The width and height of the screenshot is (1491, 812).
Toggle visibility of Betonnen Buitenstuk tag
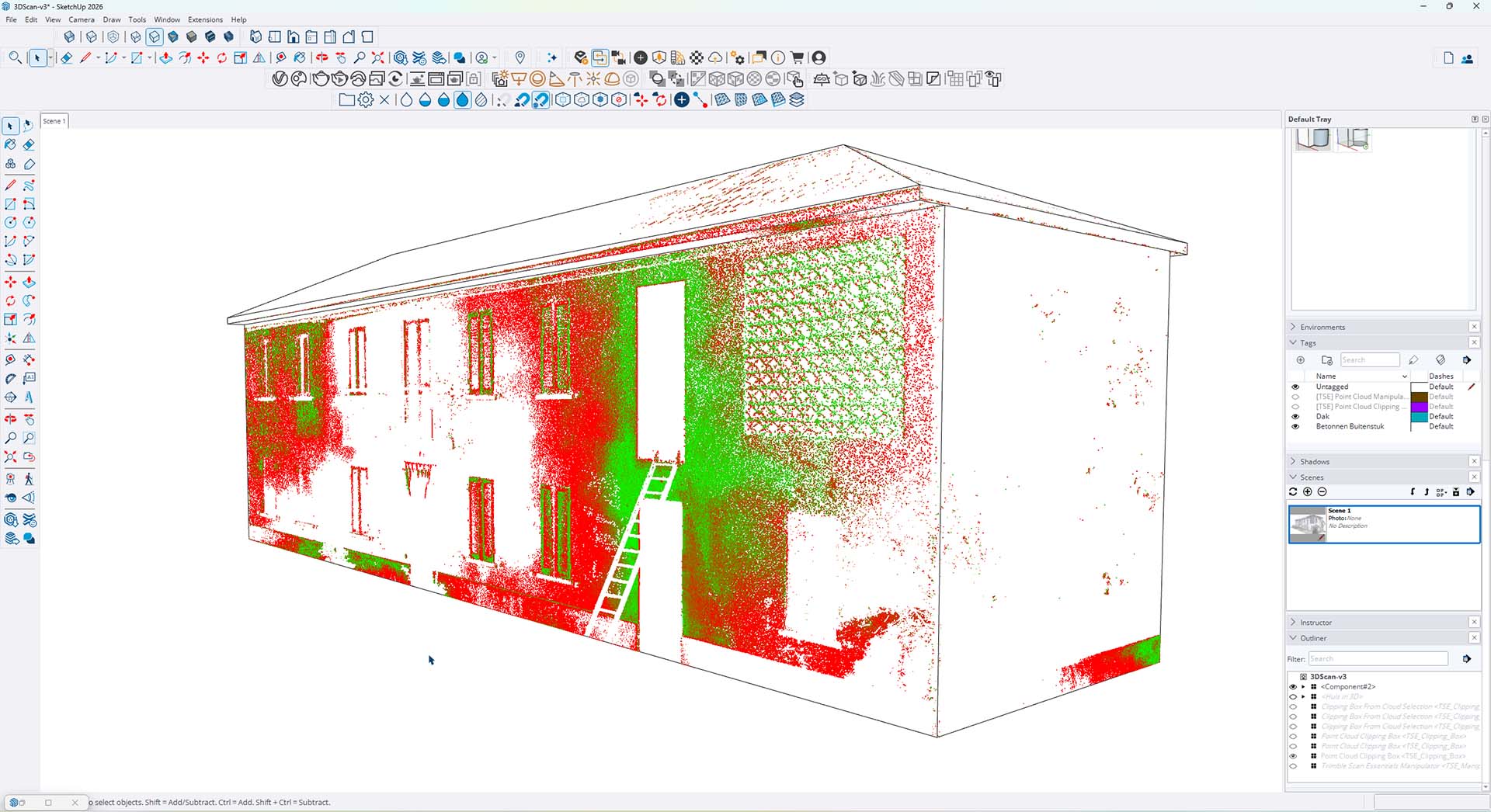coord(1295,427)
